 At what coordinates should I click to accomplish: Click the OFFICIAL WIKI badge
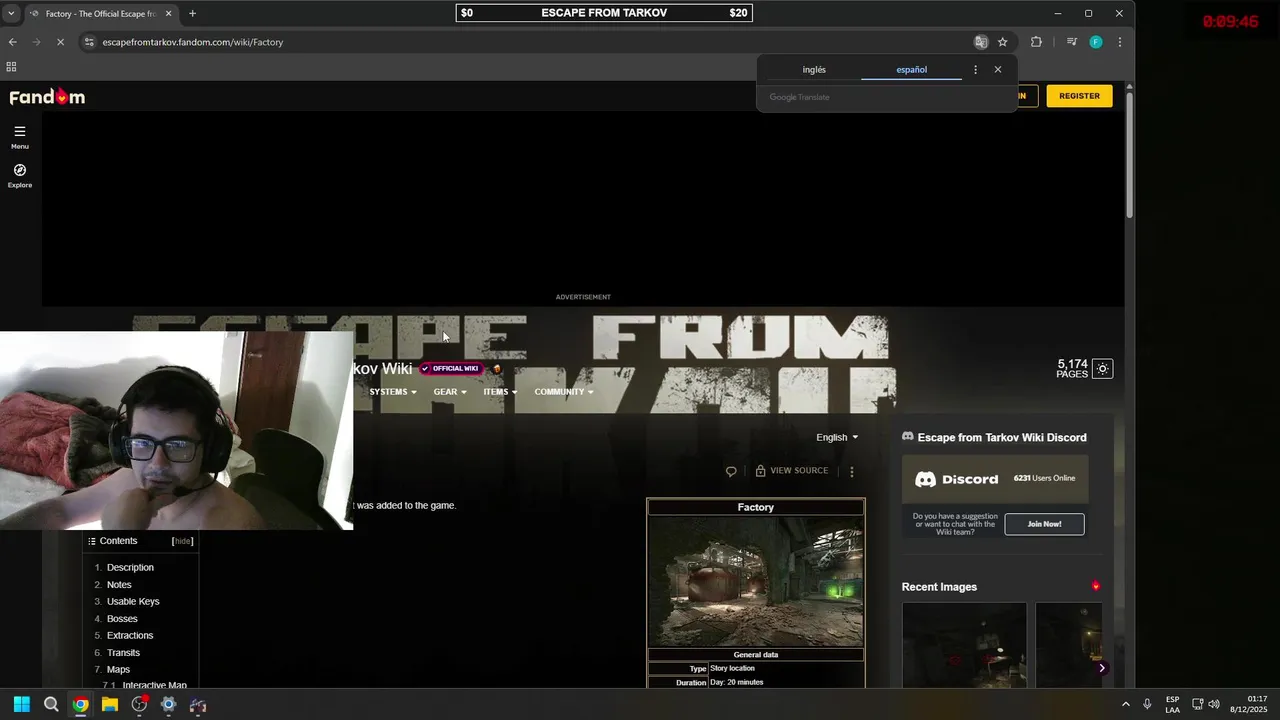coord(450,369)
